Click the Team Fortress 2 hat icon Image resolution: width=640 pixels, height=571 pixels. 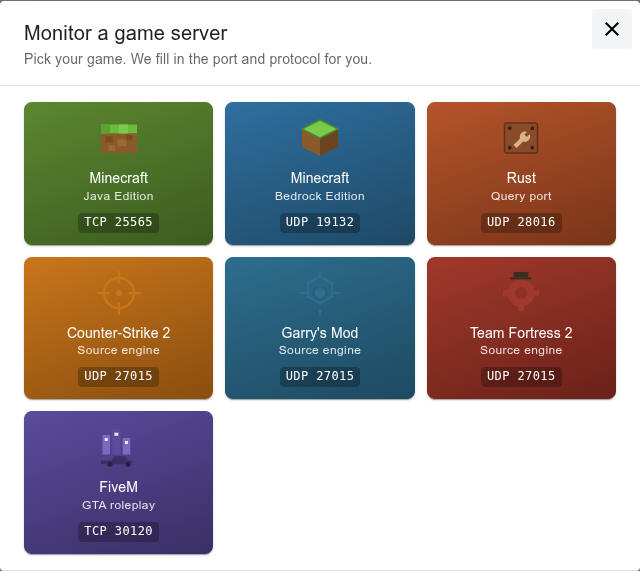pos(521,291)
